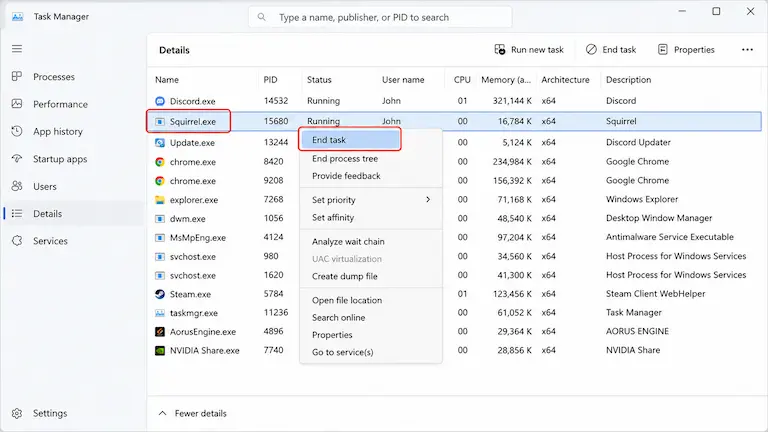Click the Processes sidebar icon

pos(17,76)
